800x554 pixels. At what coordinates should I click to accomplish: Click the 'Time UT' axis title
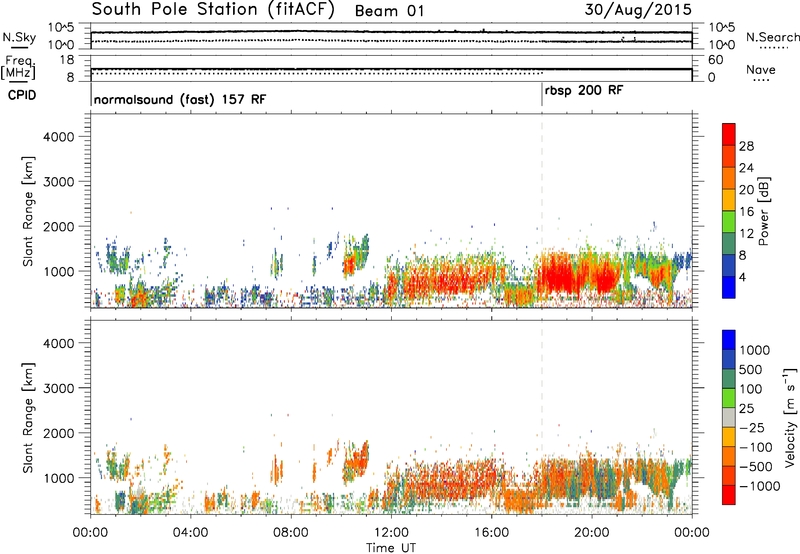point(391,547)
